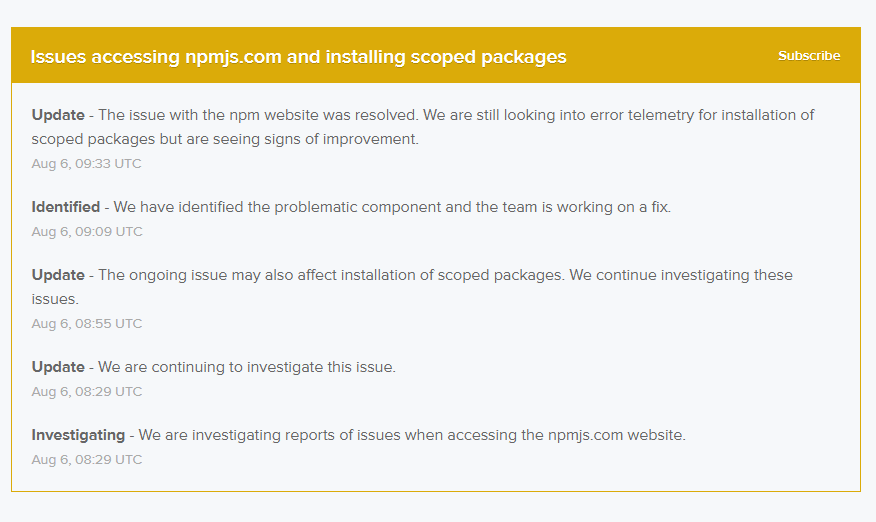
Task: Click the Subscribe link in incident header
Action: pos(809,56)
